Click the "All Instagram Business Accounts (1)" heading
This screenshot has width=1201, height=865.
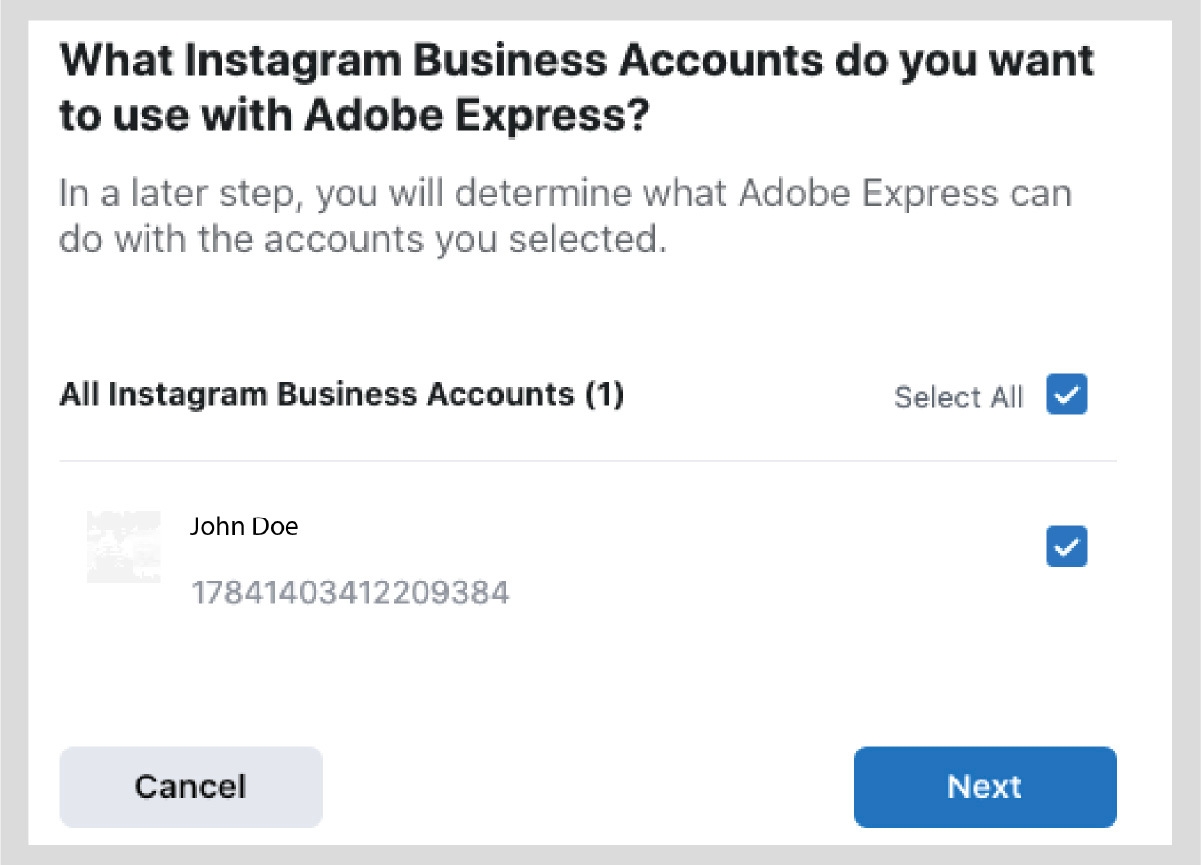[x=341, y=394]
